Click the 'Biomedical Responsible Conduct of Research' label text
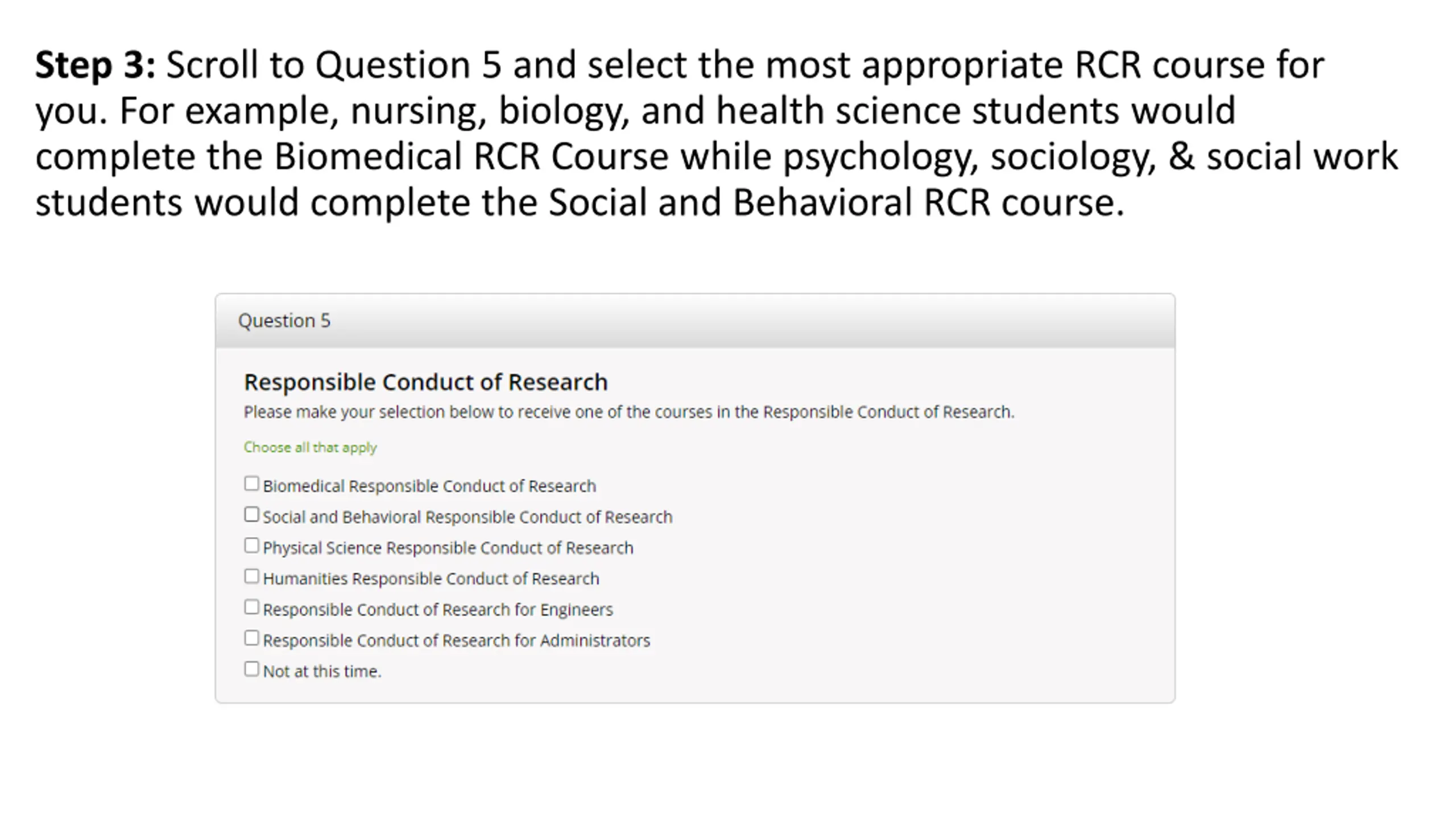 [429, 486]
